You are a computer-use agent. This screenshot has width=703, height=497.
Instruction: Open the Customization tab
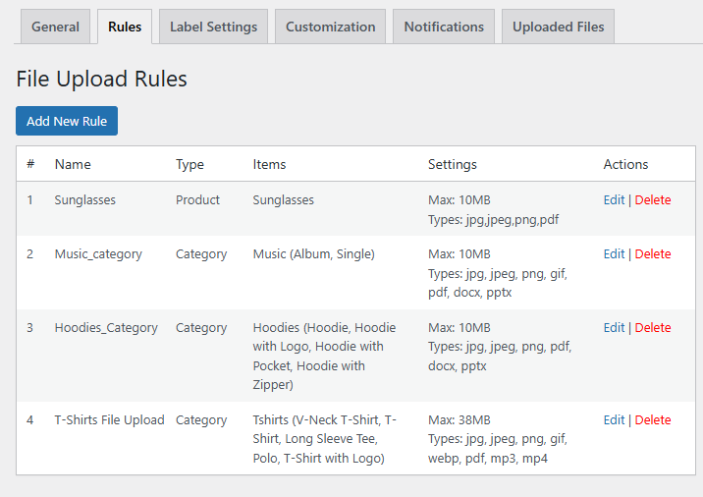click(330, 27)
